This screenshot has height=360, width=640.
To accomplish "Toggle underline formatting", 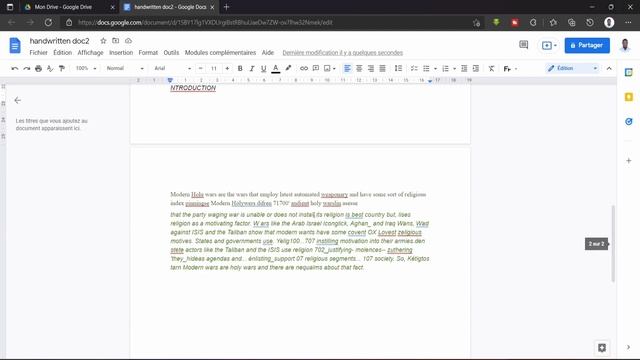I will tap(264, 69).
